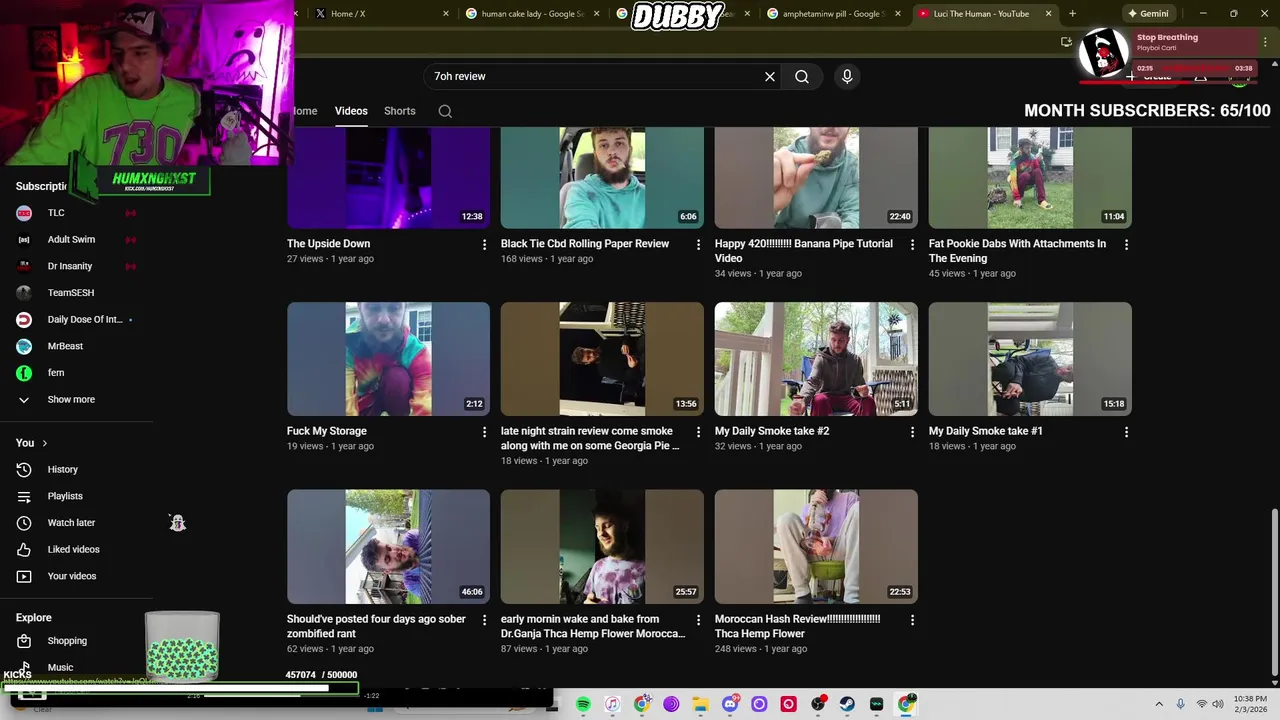Open the fern channel avatar
This screenshot has width=1280, height=720.
pyautogui.click(x=24, y=373)
